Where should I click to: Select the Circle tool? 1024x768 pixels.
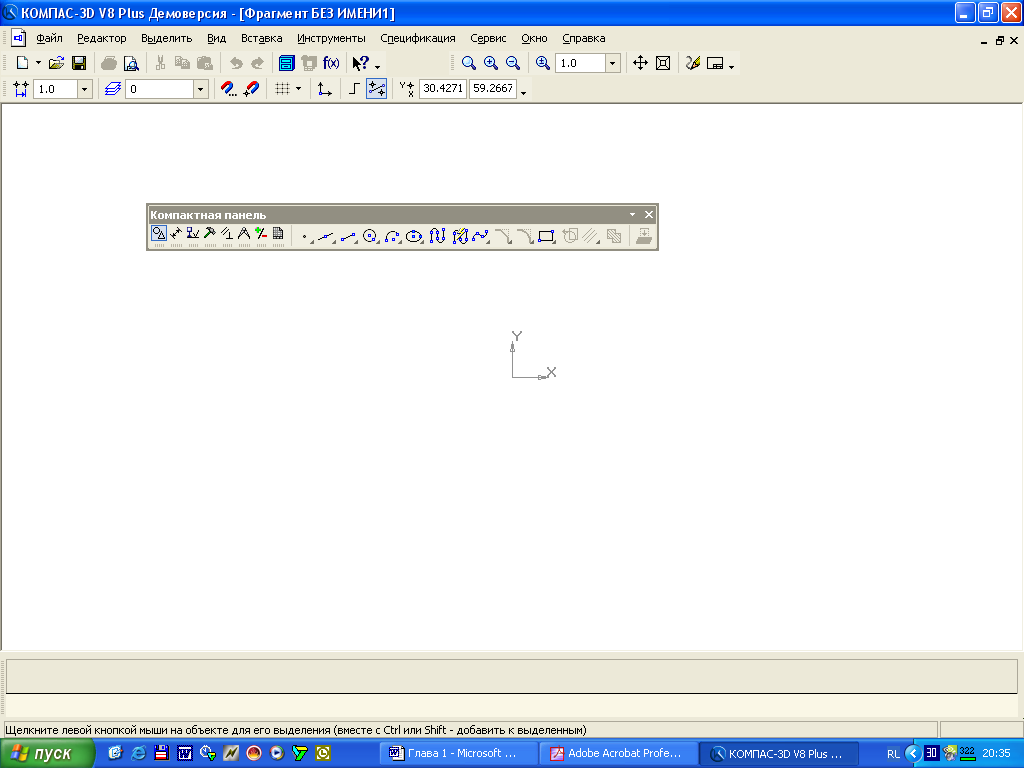(370, 236)
